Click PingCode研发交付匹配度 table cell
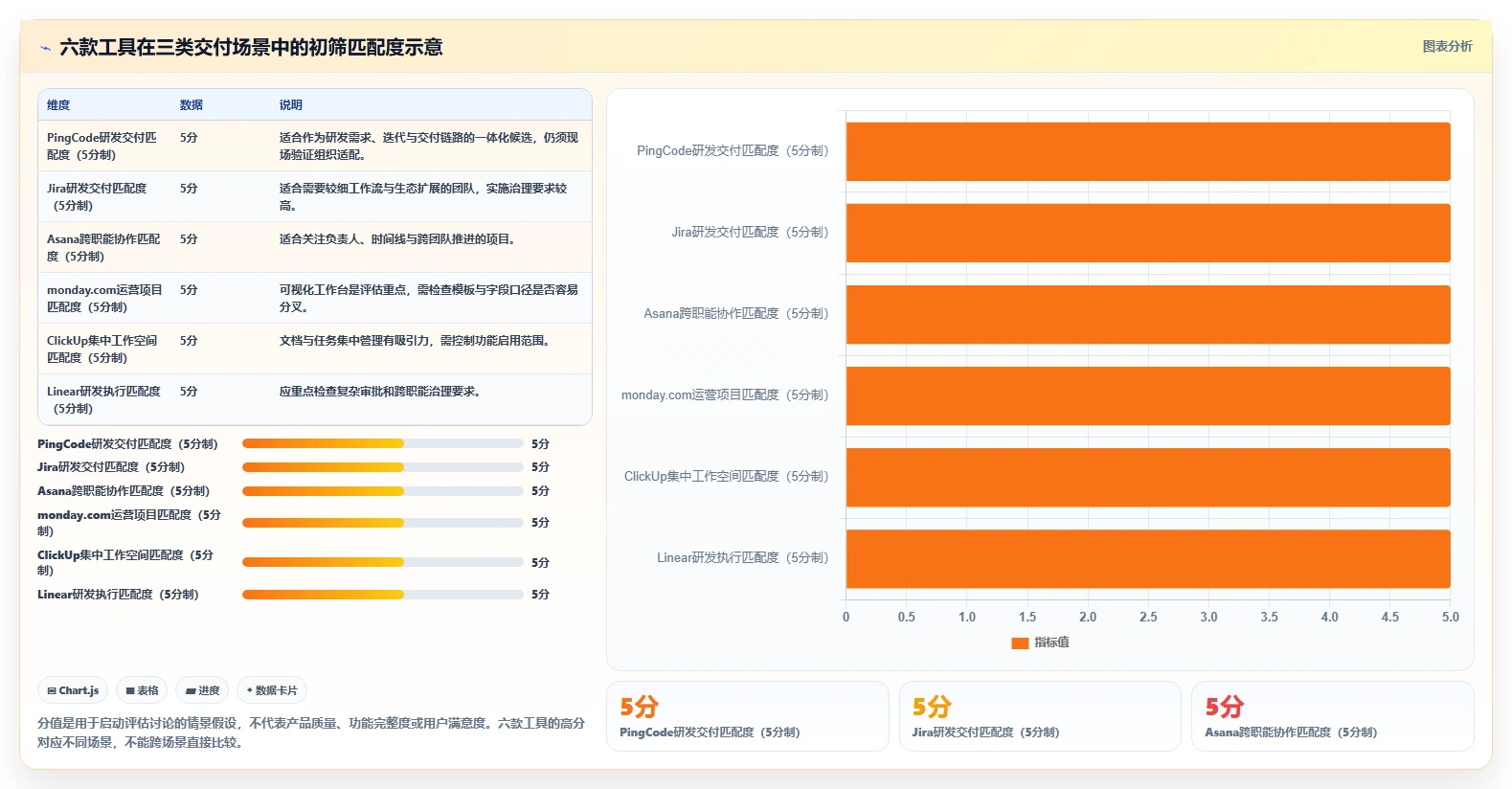 [x=103, y=146]
